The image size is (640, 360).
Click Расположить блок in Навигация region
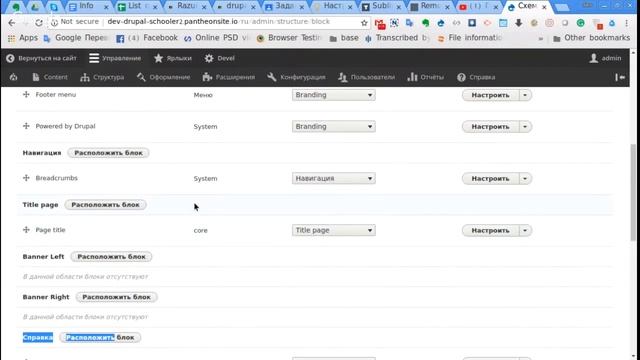[108, 153]
